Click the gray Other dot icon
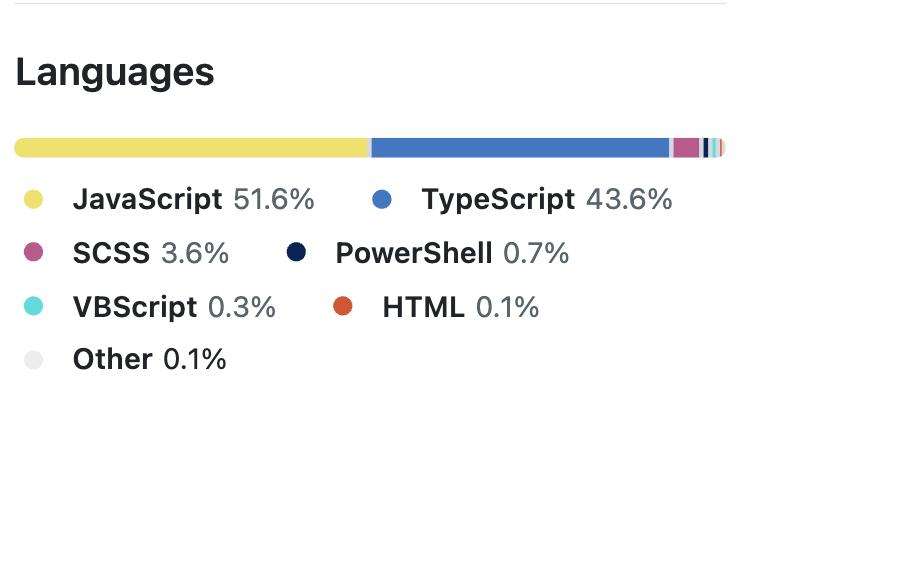This screenshot has height=572, width=924. pyautogui.click(x=34, y=359)
